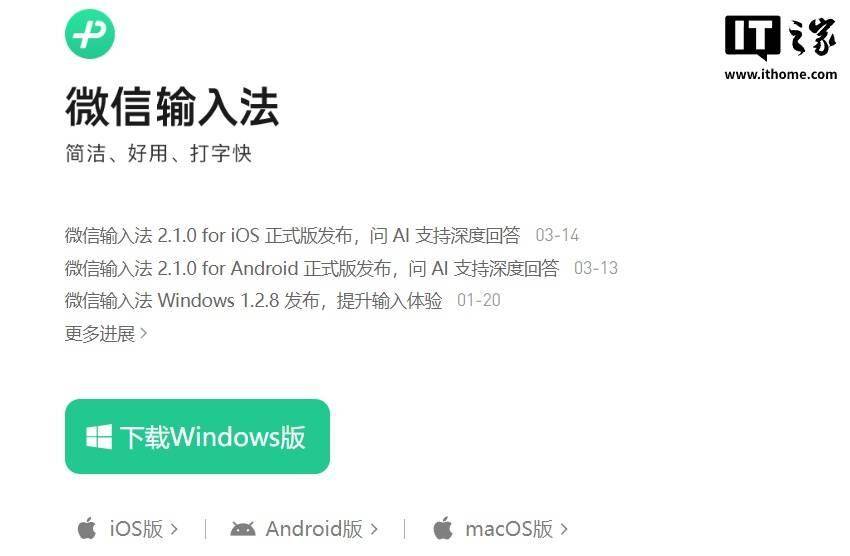
Task: Expand the chevron next to Android版
Action: point(374,529)
